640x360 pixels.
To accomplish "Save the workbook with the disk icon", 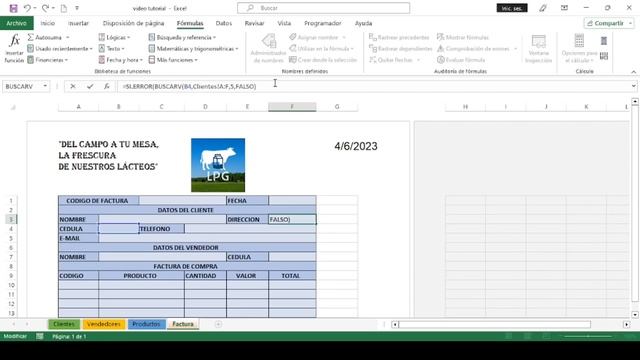I will (x=13, y=8).
